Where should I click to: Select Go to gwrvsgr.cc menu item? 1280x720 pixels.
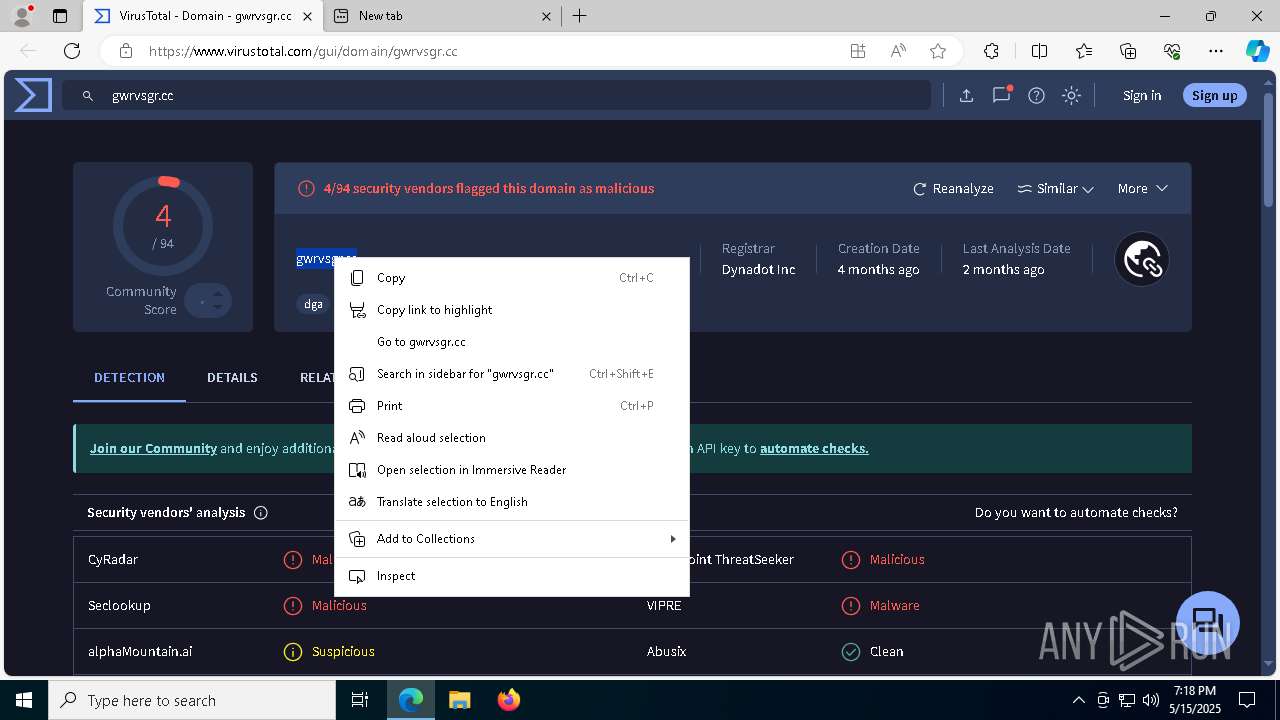point(511,342)
